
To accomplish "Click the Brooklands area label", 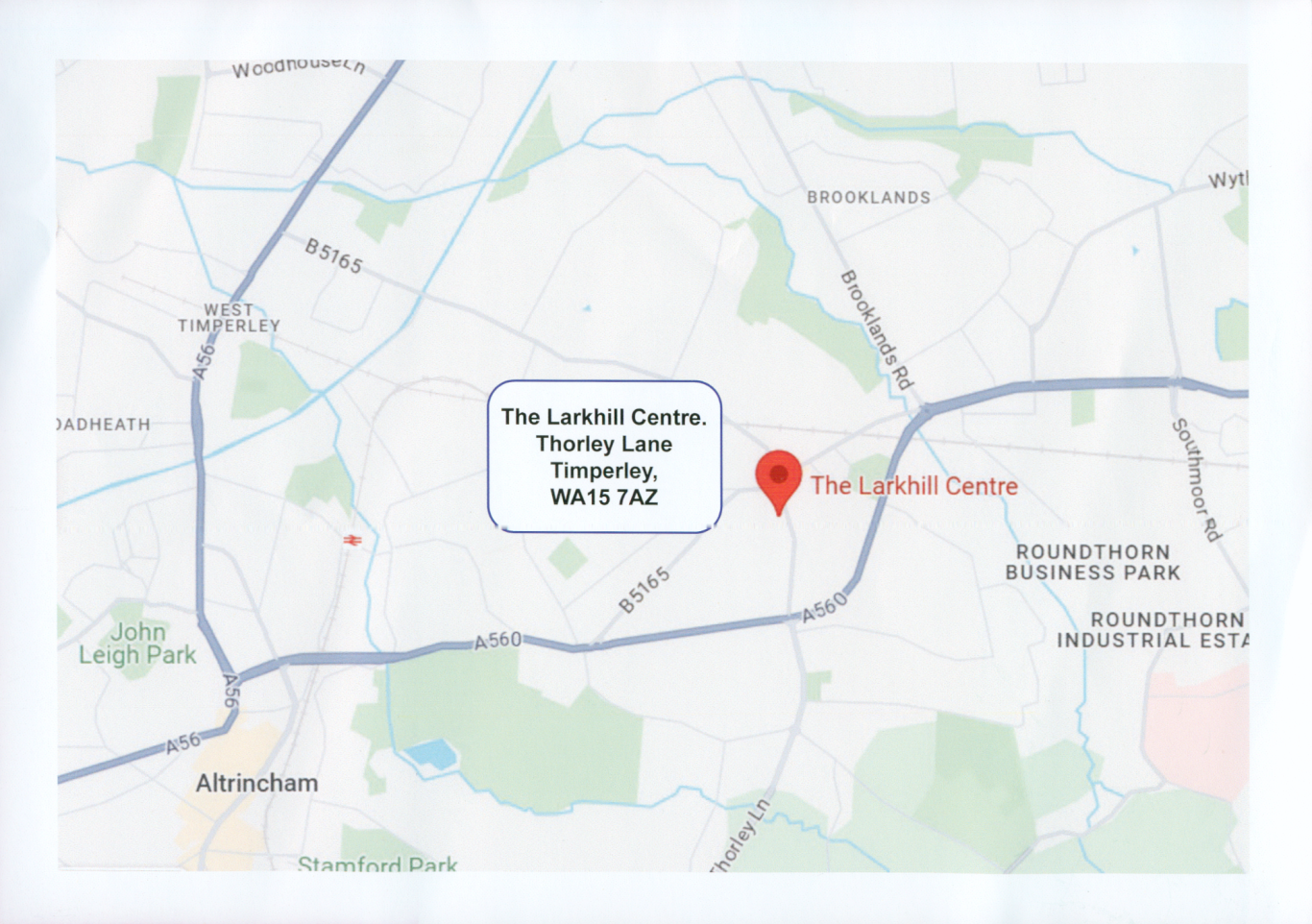I will pos(868,198).
